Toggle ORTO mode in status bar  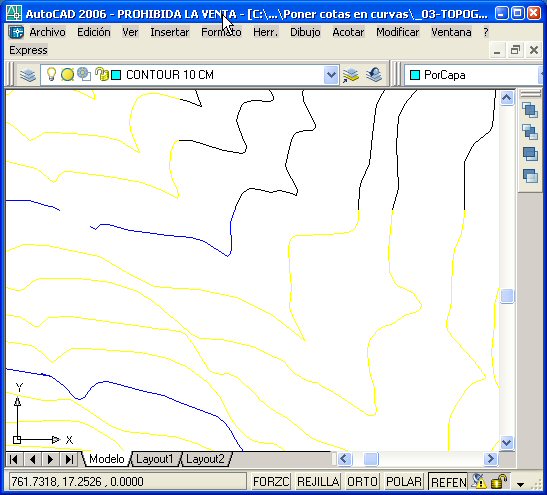click(x=362, y=482)
